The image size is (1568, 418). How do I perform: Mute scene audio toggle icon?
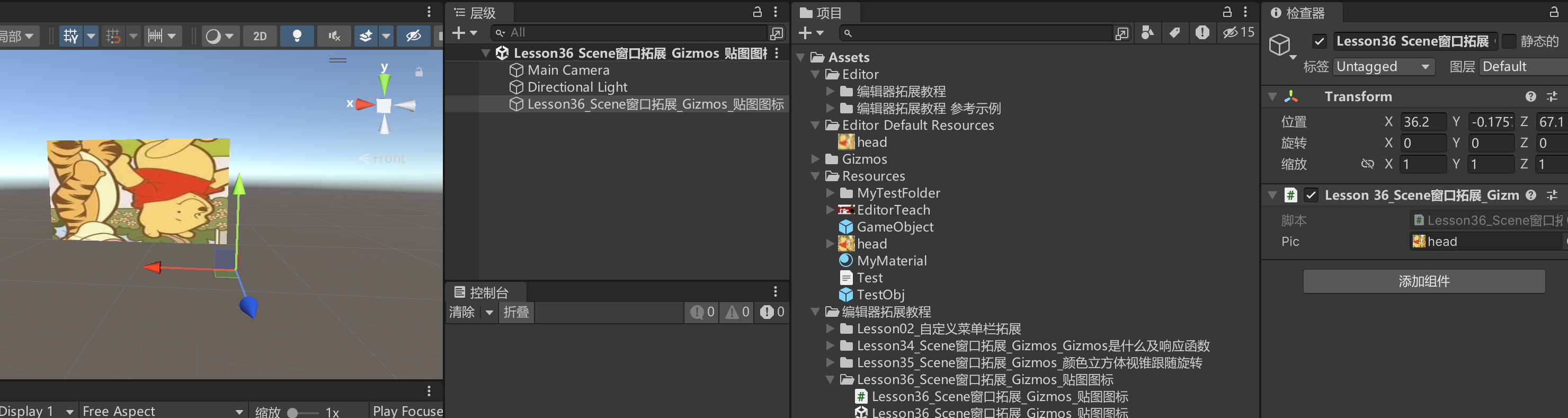click(334, 36)
